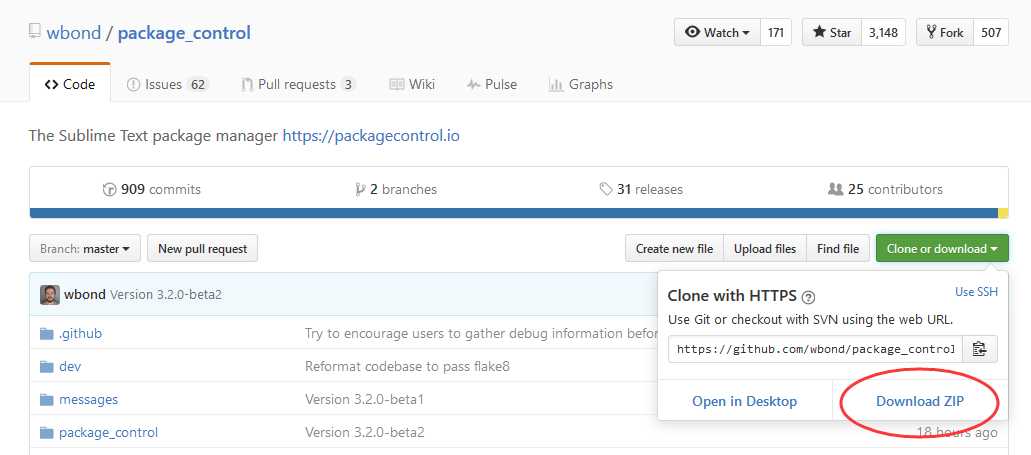Click the repository book icon beside wbond

[34, 32]
